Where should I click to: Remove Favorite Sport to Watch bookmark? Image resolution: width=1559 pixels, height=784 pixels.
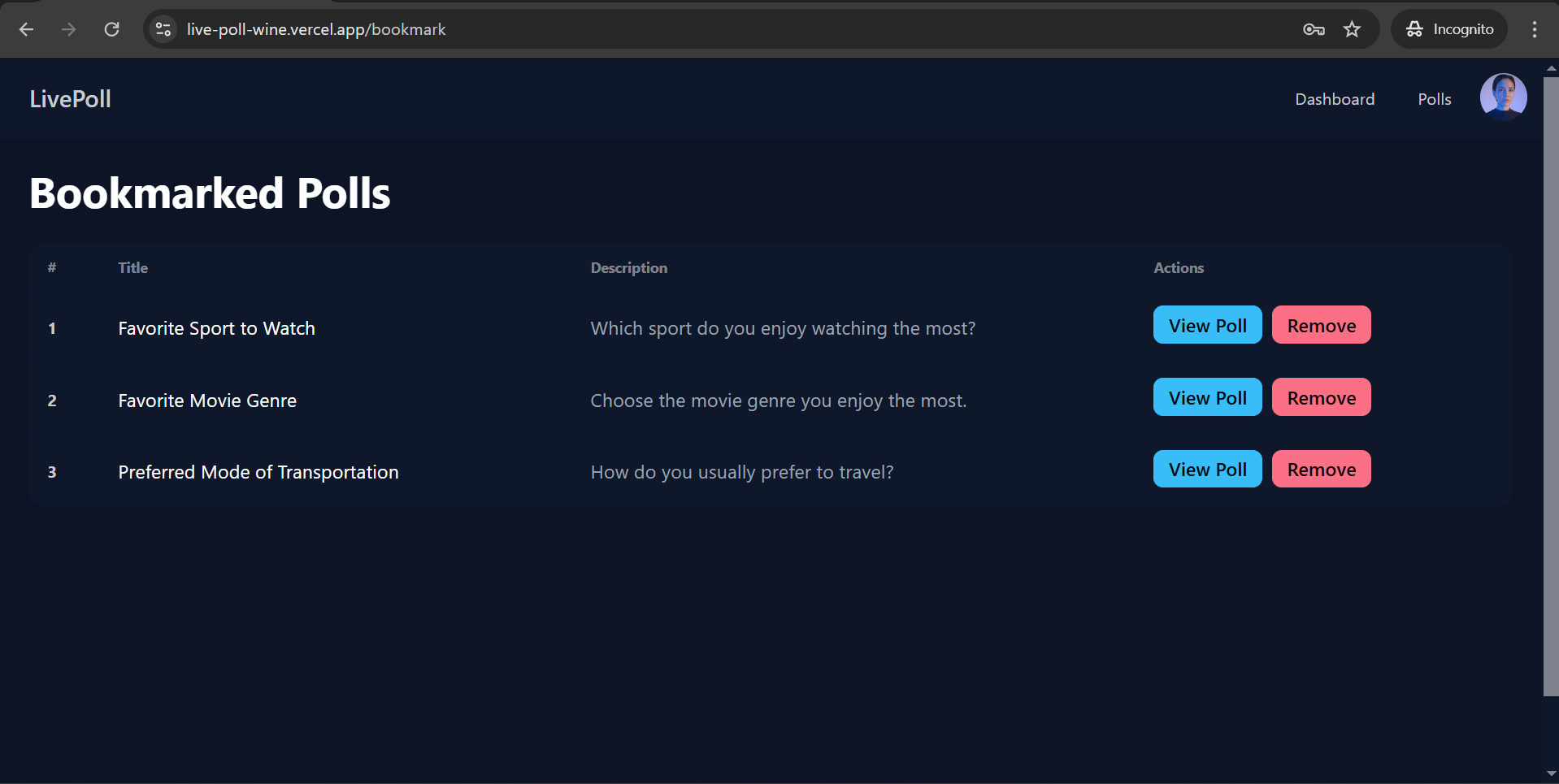coord(1321,325)
